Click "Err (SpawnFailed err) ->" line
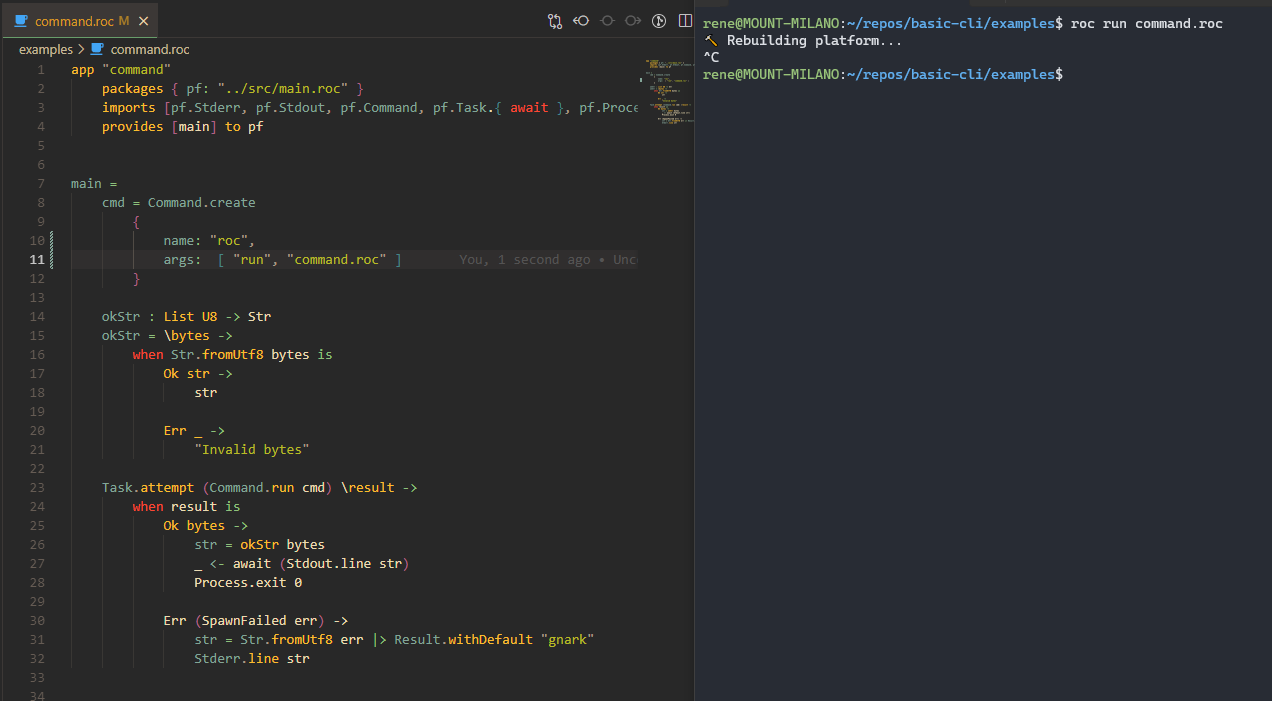The image size is (1272, 701). pyautogui.click(x=256, y=620)
